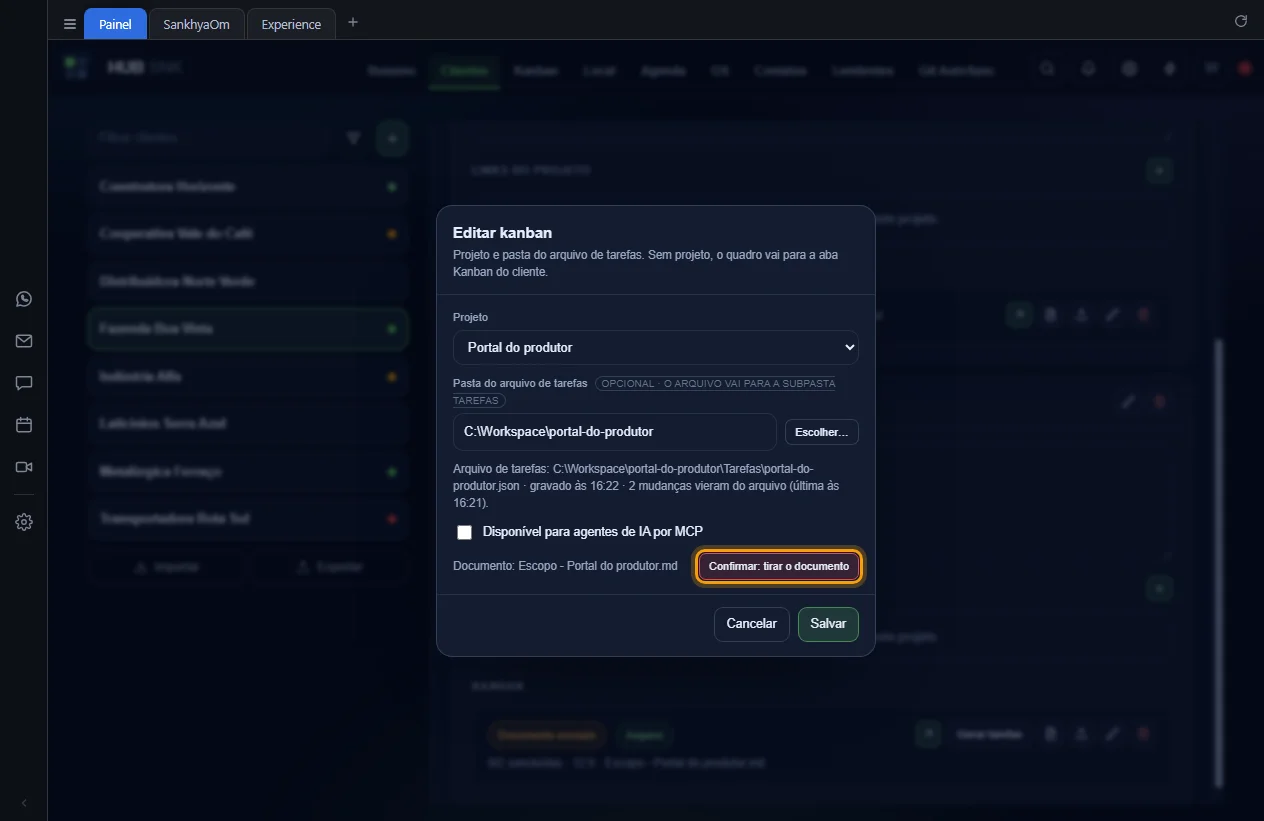
Task: Open the video camera icon in the sidebar
Action: click(24, 467)
